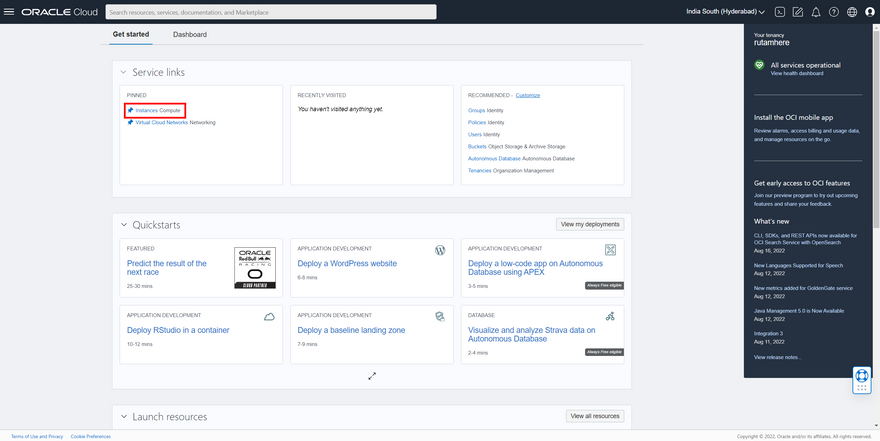Open the notifications bell
The image size is (880, 441).
click(x=816, y=12)
